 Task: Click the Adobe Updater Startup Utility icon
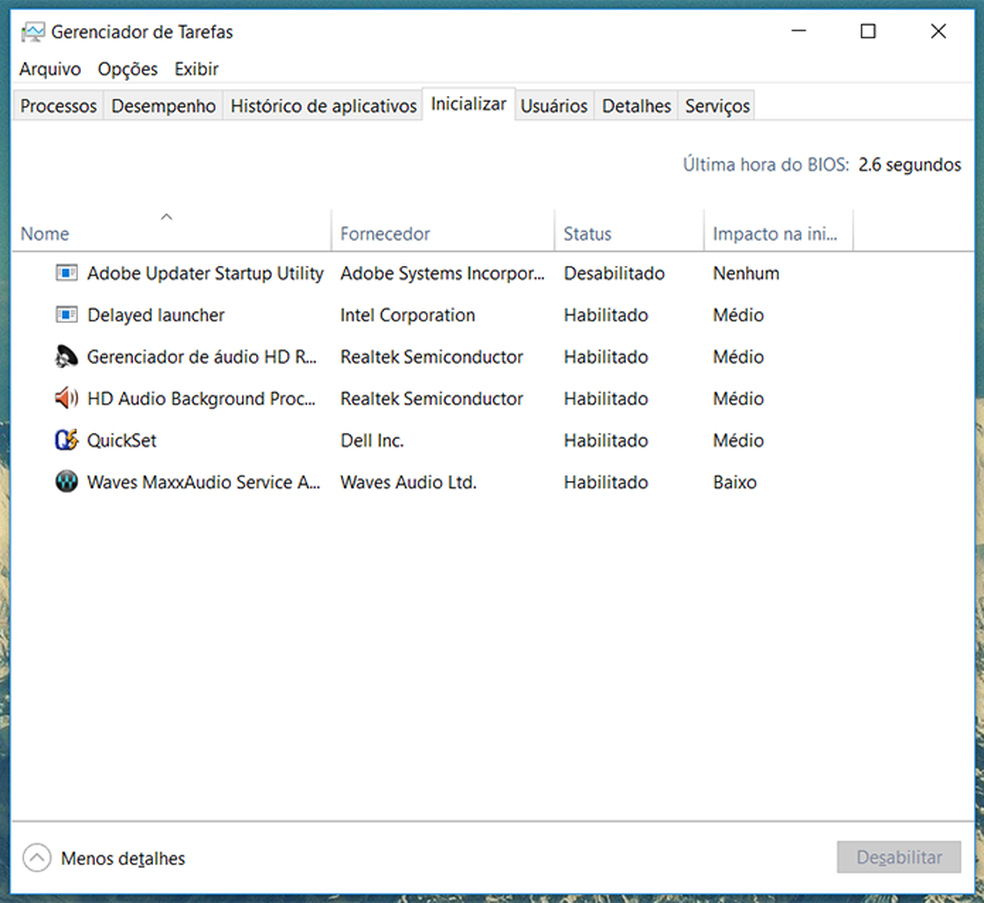[x=66, y=272]
